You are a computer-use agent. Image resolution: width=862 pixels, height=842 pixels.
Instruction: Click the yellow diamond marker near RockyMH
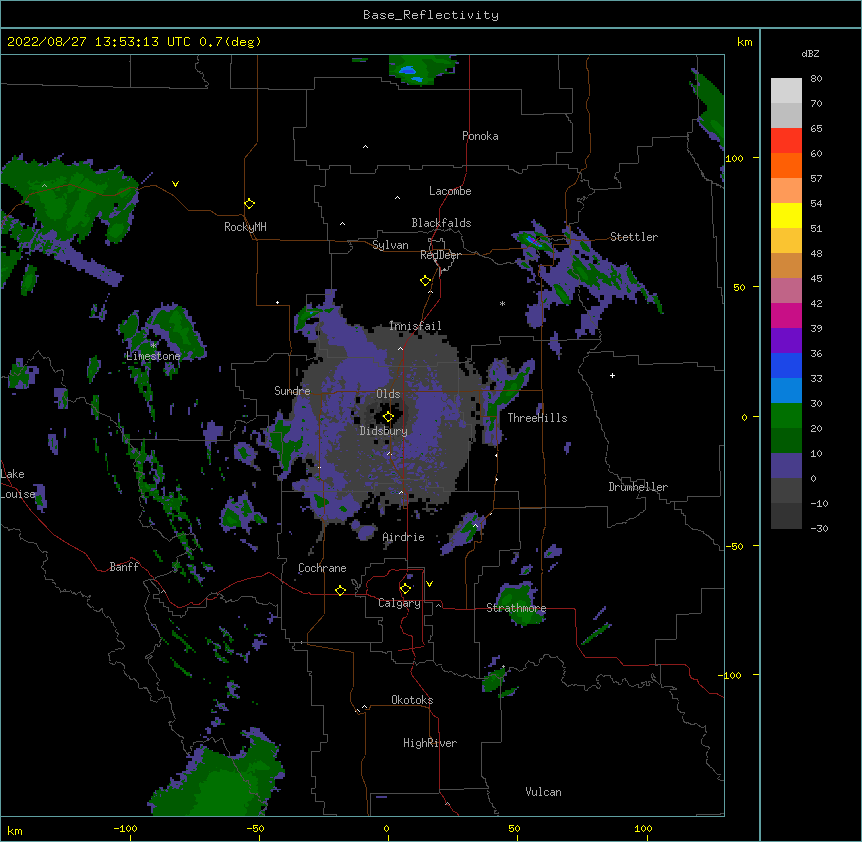coord(249,204)
